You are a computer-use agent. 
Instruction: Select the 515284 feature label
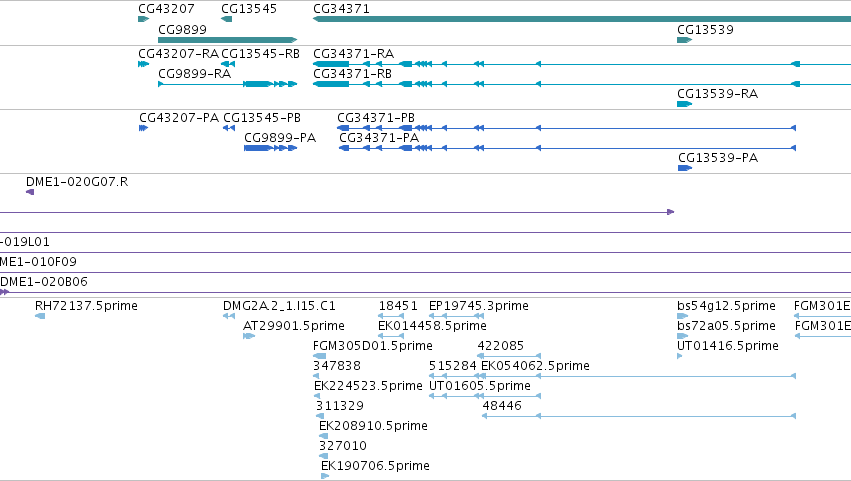click(453, 366)
